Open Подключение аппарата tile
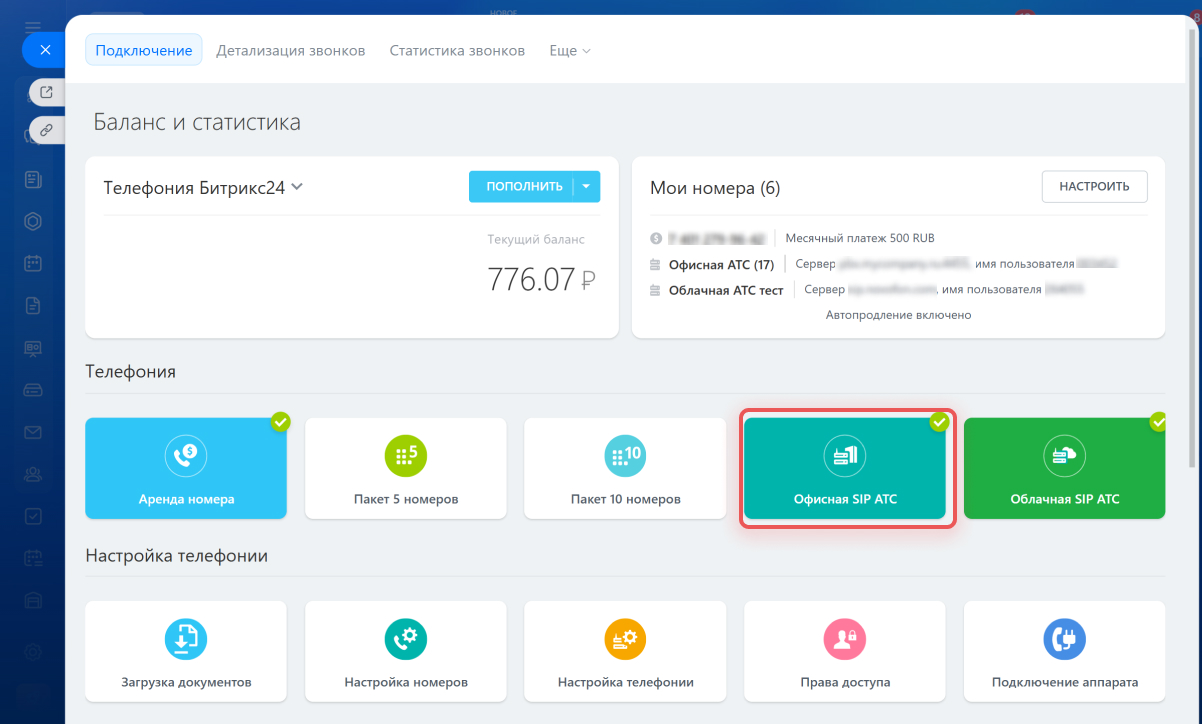This screenshot has width=1202, height=724. click(x=1064, y=651)
